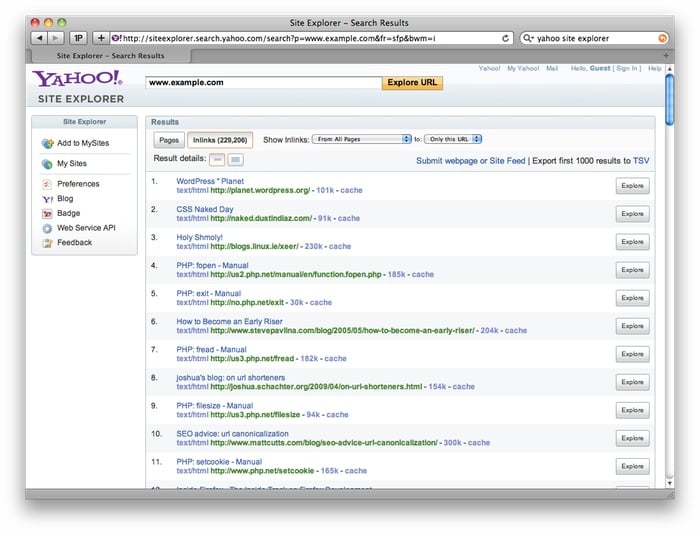Viewport: 700px width, 534px height.
Task: Click the yahoo site explorer search field
Action: (594, 38)
